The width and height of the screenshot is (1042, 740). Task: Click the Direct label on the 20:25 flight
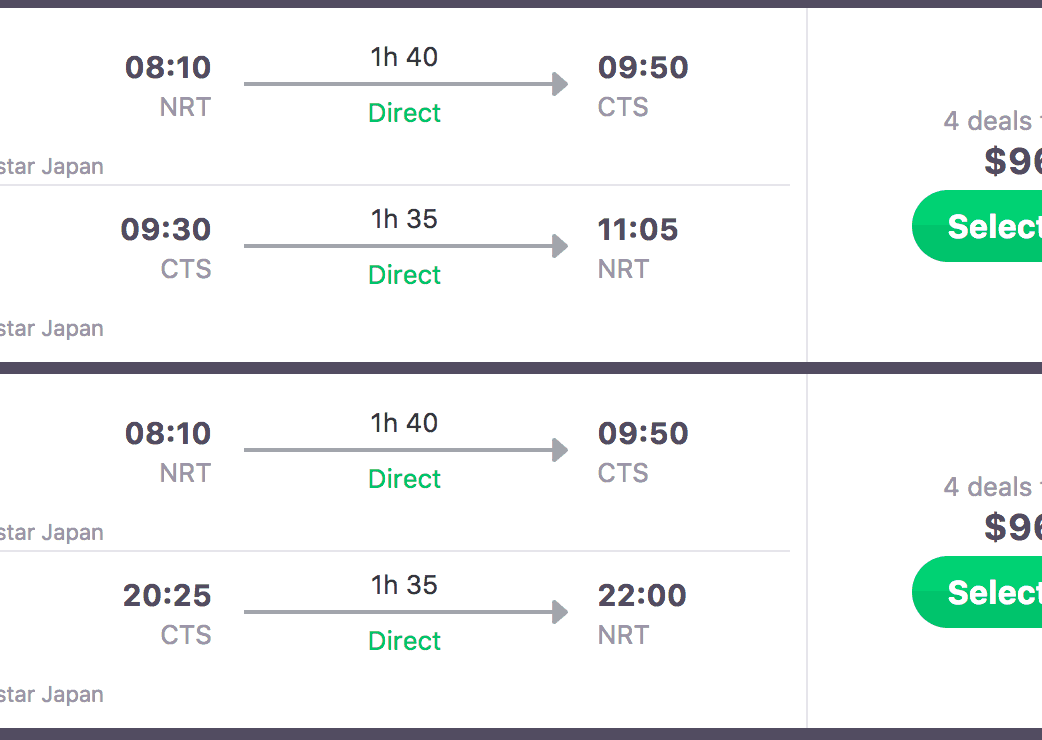click(x=405, y=641)
